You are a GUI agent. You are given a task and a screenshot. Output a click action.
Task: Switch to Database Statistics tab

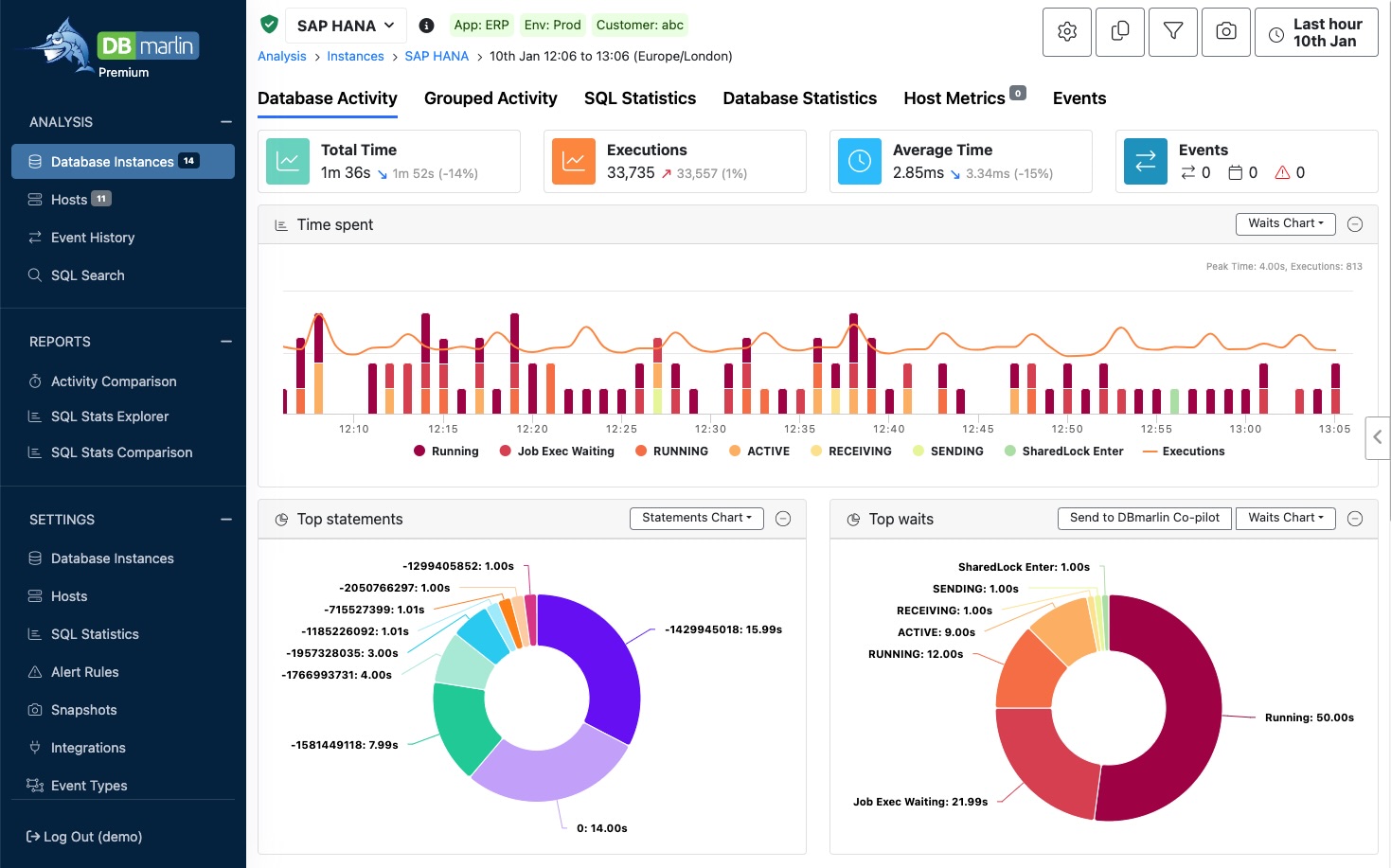pyautogui.click(x=800, y=98)
